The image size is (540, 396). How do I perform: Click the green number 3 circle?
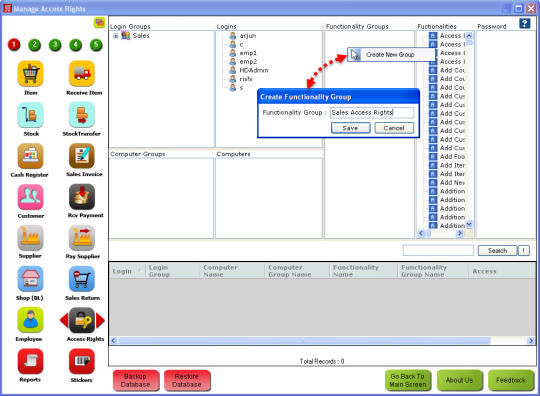tap(55, 45)
